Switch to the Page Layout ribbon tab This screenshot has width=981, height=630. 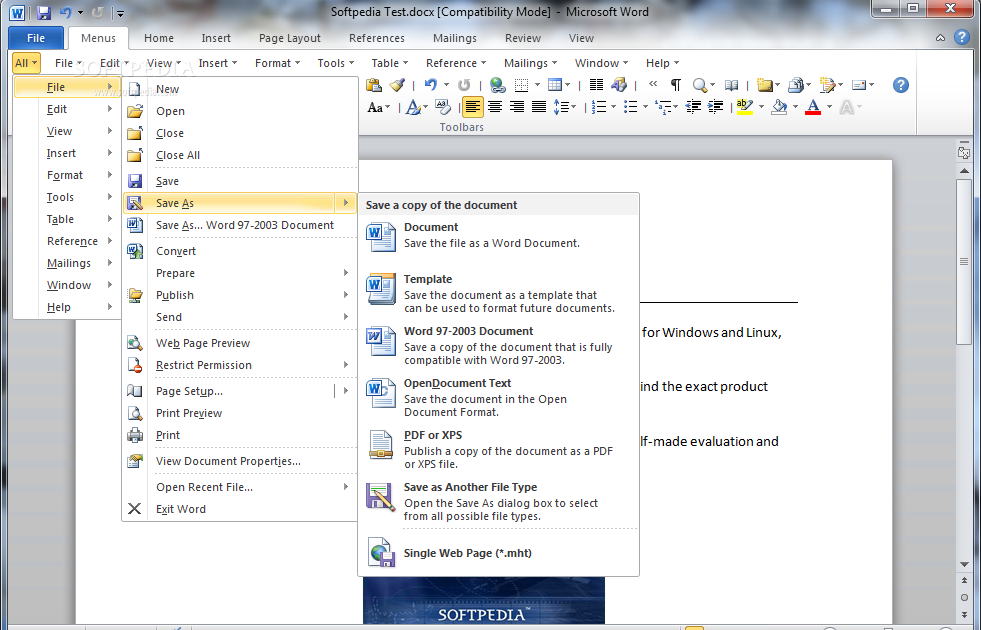[290, 38]
